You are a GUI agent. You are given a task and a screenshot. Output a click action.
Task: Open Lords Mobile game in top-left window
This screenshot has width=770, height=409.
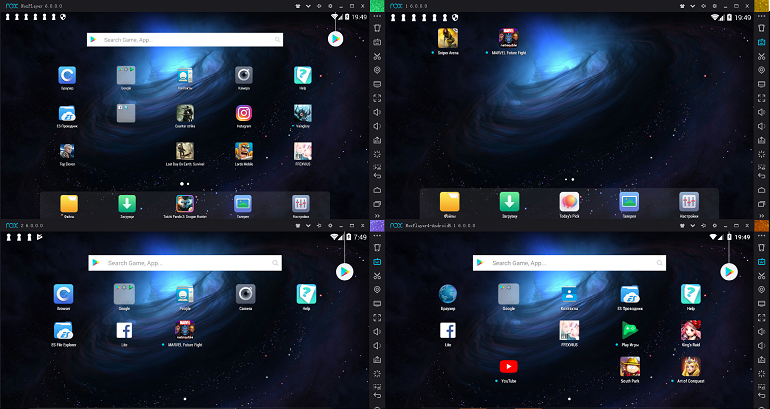pos(244,151)
